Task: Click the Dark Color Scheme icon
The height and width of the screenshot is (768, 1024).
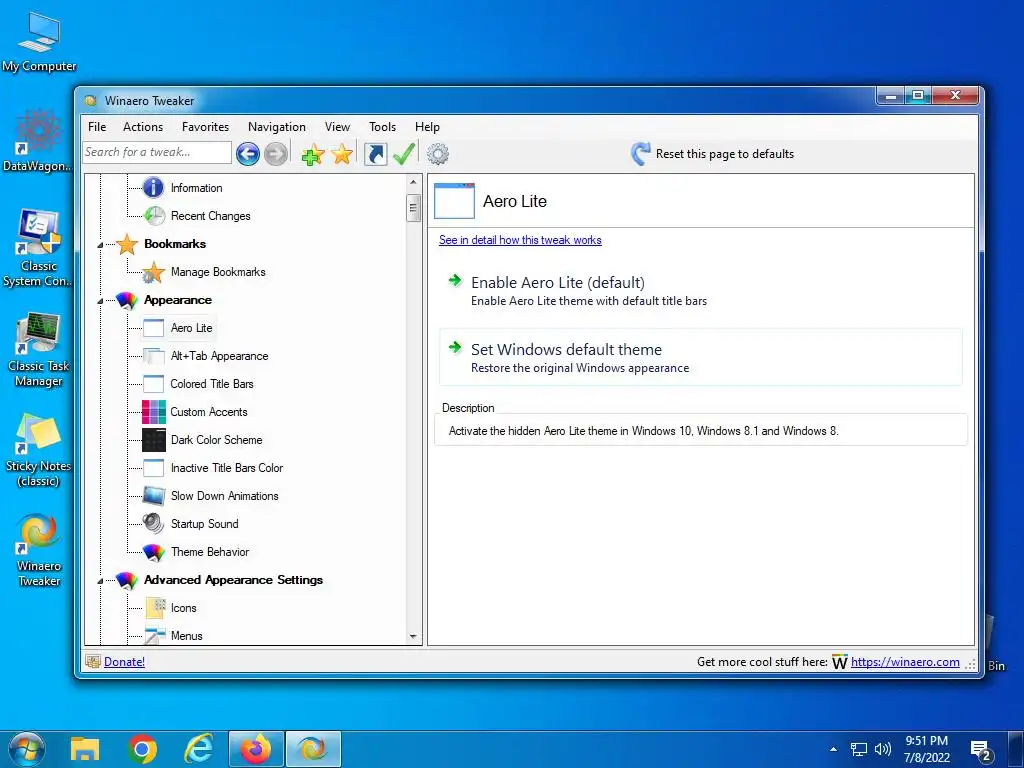Action: point(153,440)
